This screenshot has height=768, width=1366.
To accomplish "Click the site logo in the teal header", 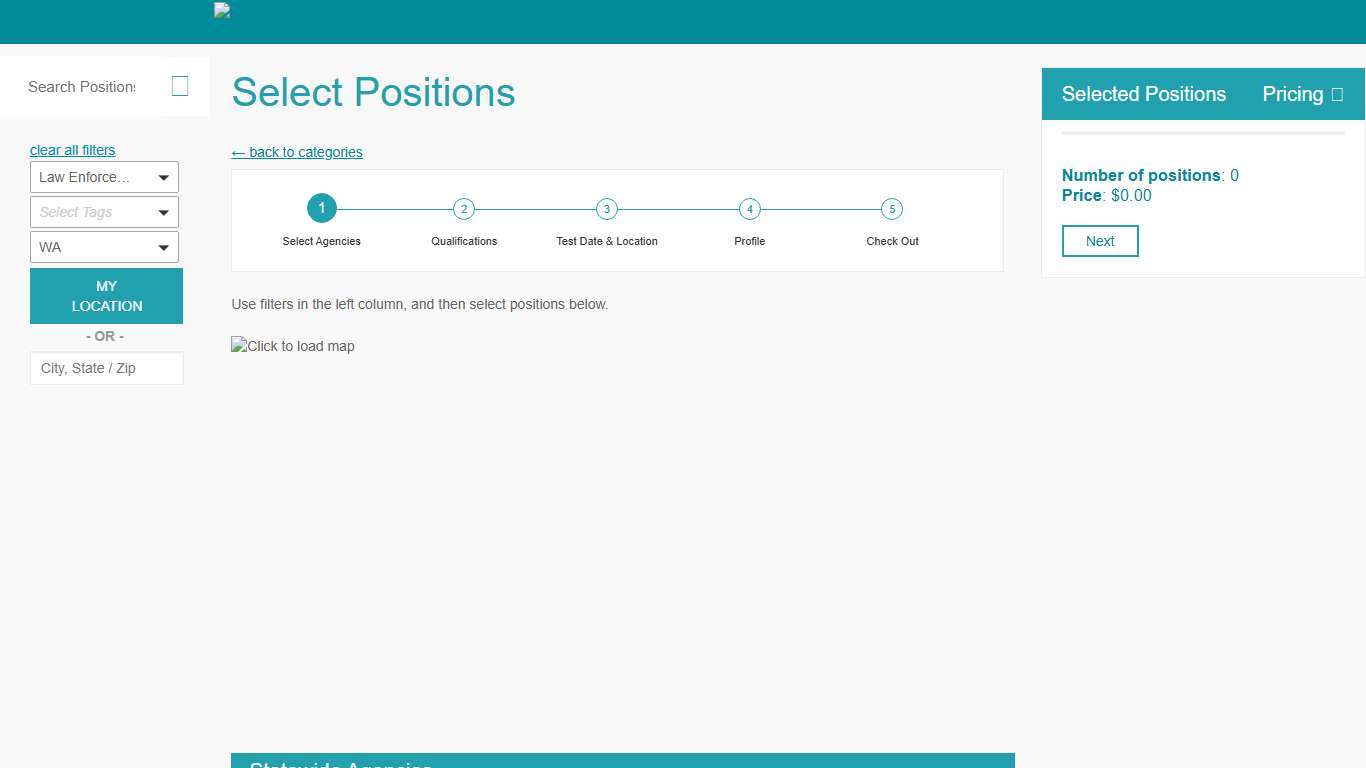I will click(221, 10).
